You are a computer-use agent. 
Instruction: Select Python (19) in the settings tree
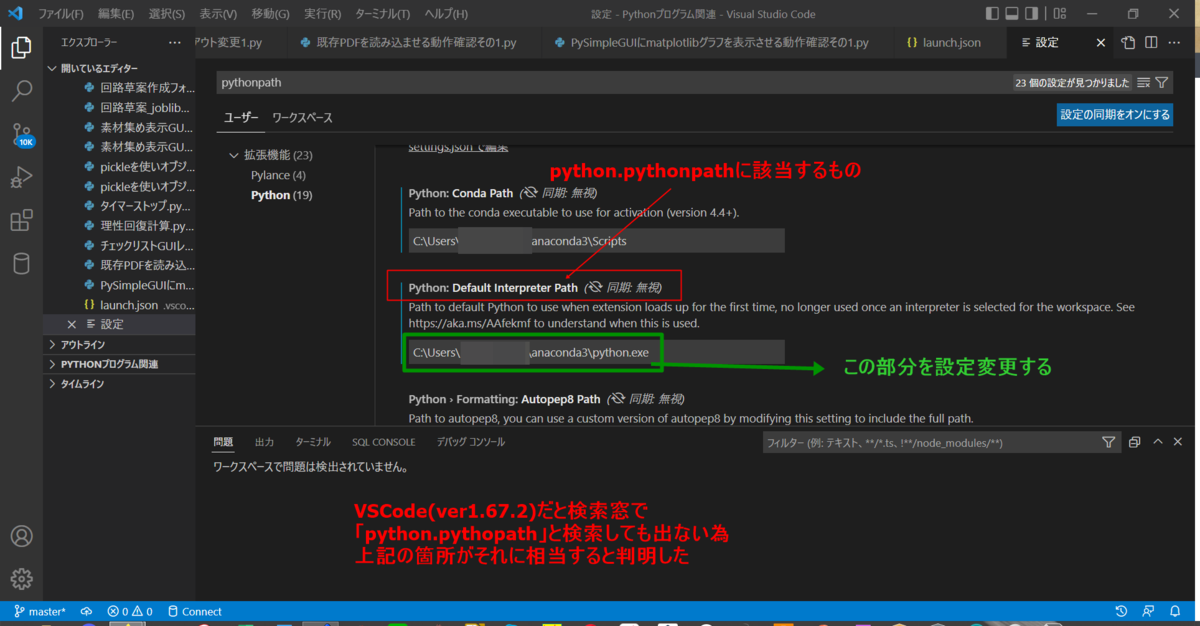click(281, 195)
